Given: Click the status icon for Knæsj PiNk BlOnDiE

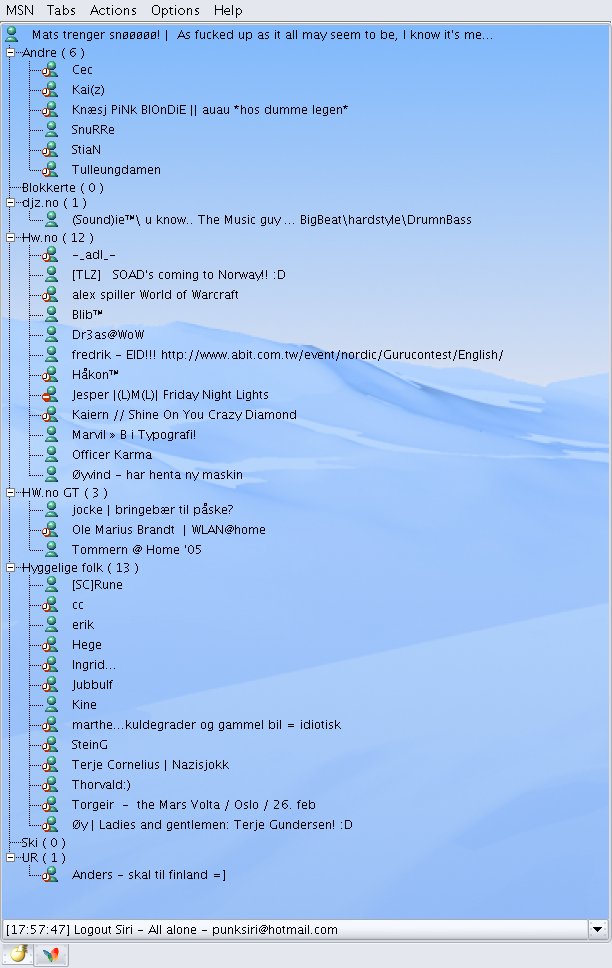Looking at the screenshot, I should [50, 110].
